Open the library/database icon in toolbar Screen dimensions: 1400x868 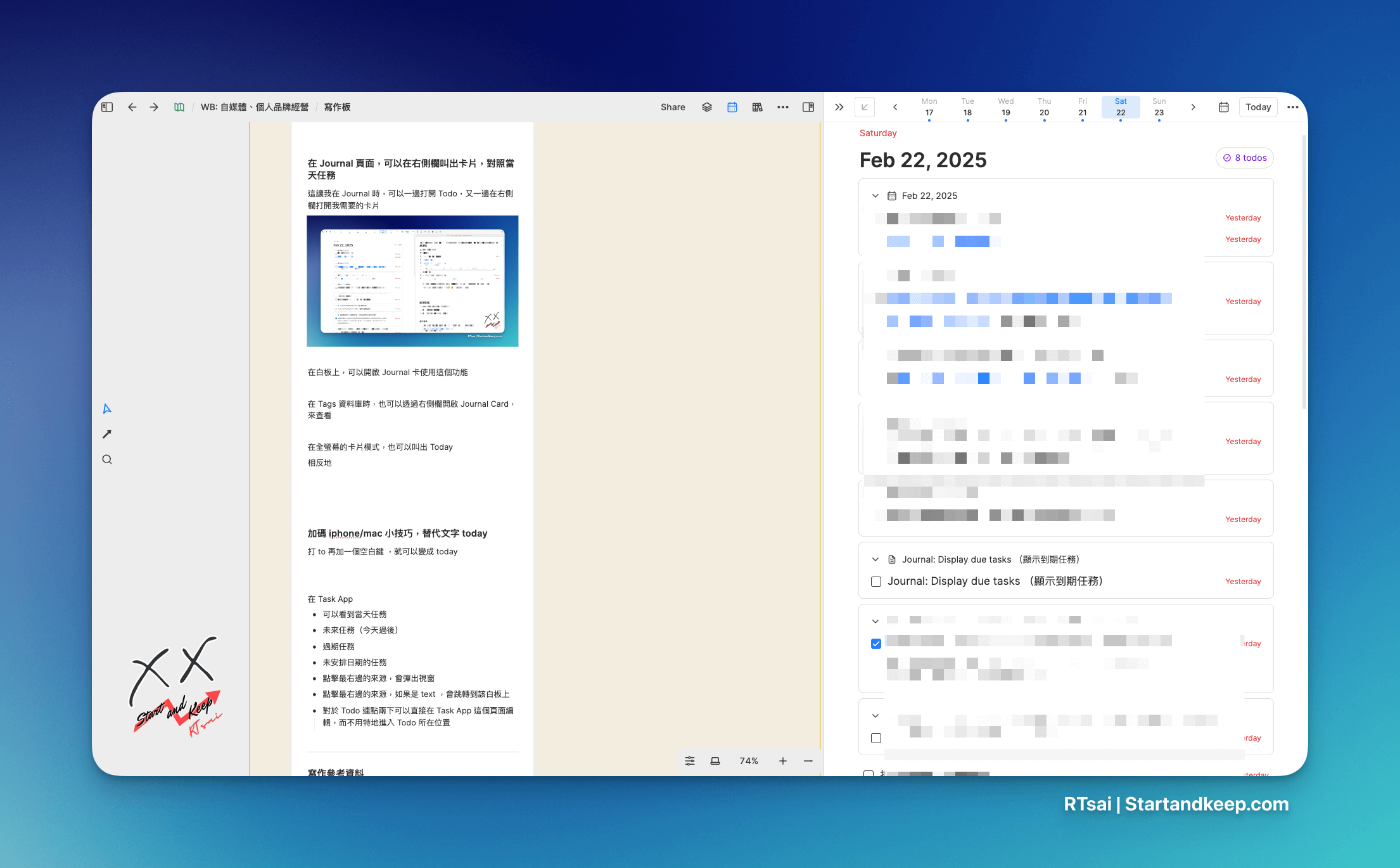(757, 107)
